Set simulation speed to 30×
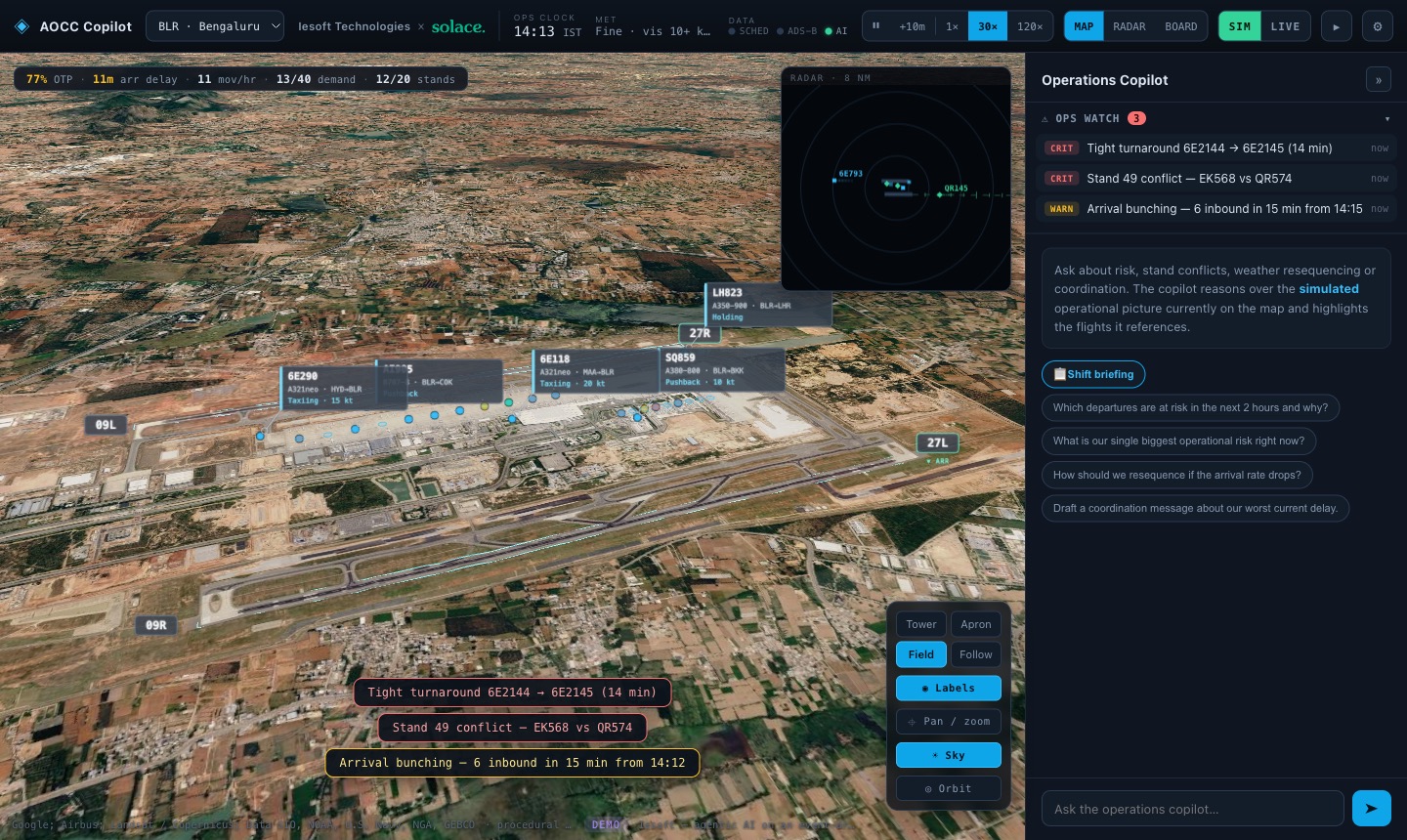 point(988,26)
